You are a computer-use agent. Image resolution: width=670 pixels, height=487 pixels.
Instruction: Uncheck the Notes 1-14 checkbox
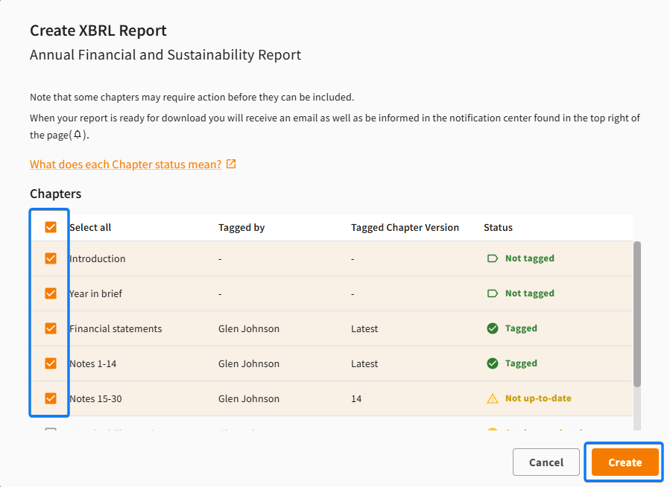tap(51, 363)
